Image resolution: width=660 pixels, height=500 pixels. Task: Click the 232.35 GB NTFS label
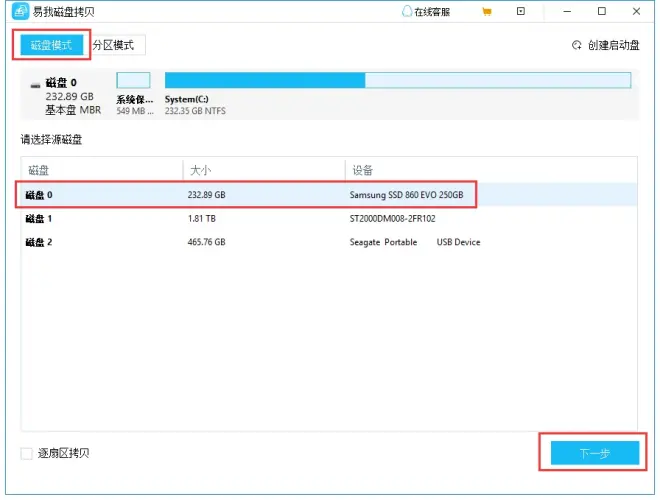pos(195,111)
